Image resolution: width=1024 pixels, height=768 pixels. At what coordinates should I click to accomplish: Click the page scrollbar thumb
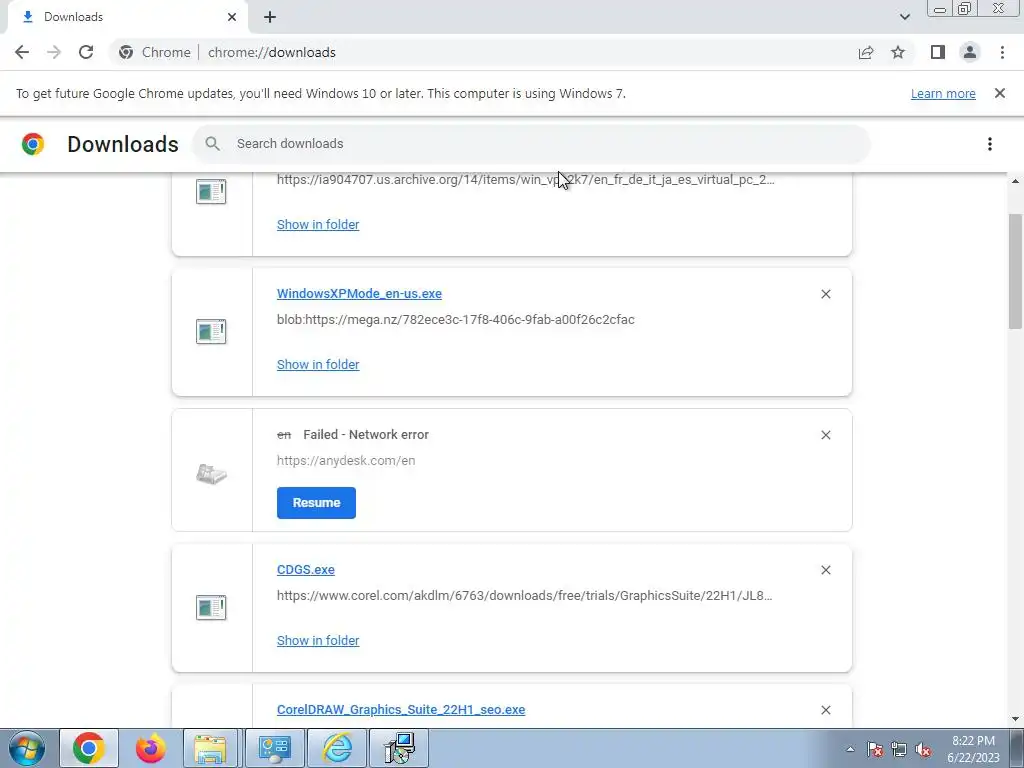[x=1015, y=271]
